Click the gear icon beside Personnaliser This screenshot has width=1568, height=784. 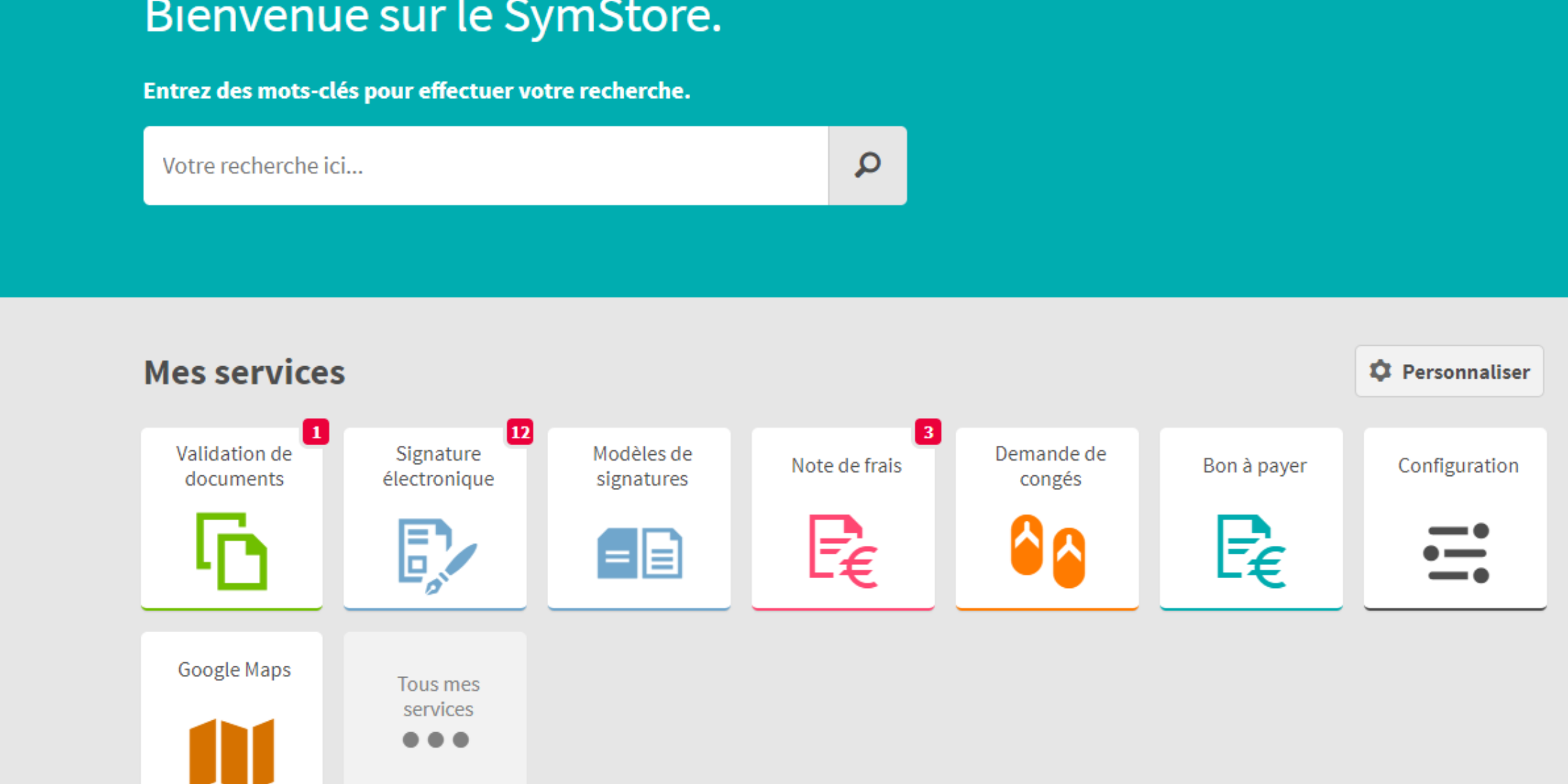click(x=1380, y=371)
